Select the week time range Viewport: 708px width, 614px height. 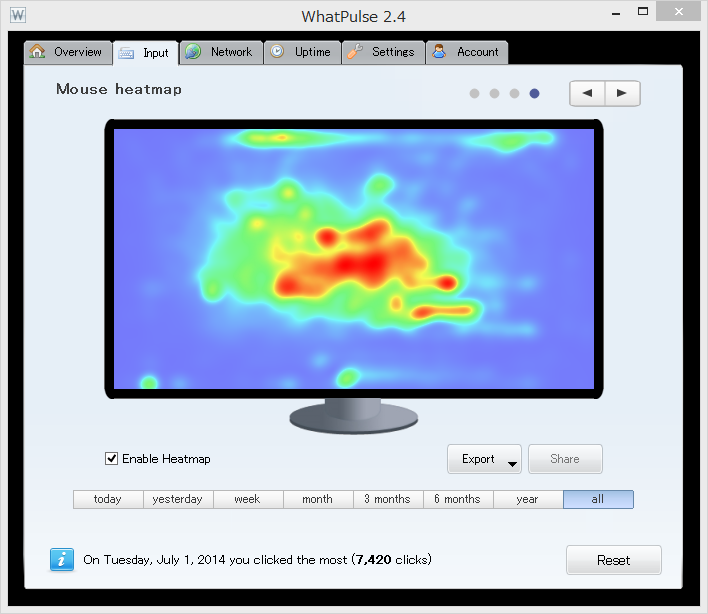[248, 499]
